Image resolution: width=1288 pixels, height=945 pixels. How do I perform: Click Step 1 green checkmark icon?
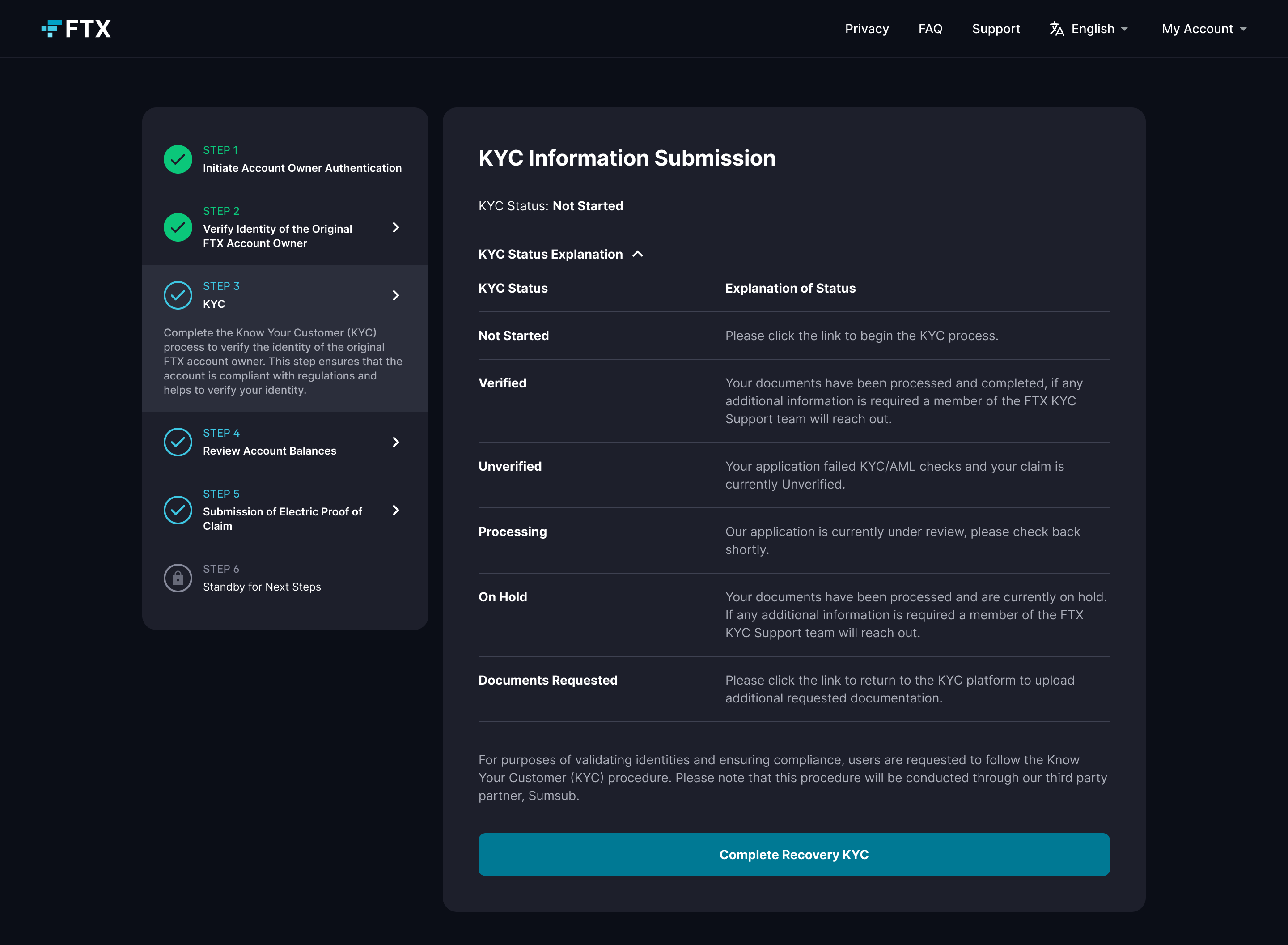tap(178, 159)
